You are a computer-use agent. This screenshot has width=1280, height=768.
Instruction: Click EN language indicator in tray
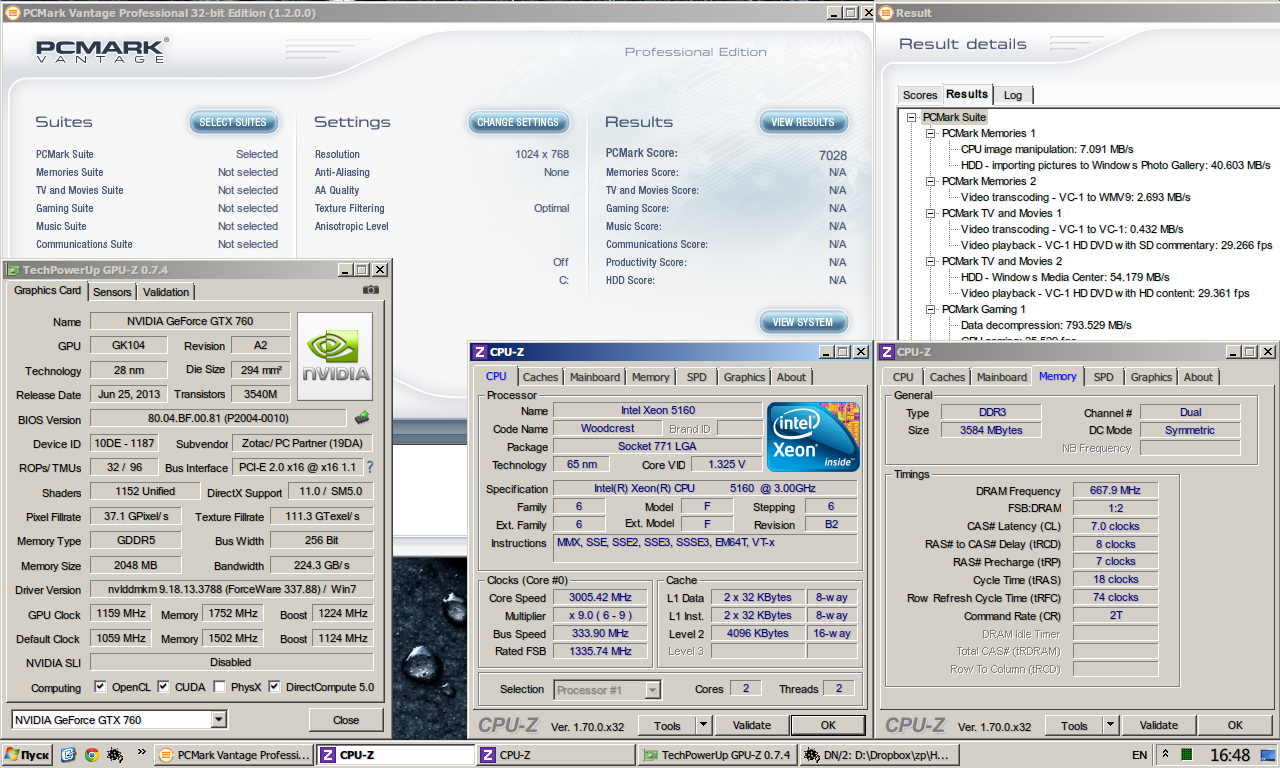[1139, 755]
